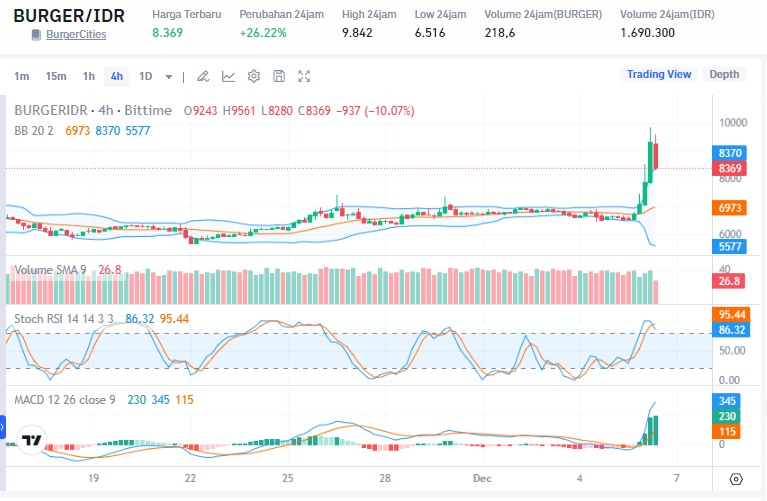The image size is (767, 501).
Task: Click the Low 24jam value 6.516
Action: [430, 33]
